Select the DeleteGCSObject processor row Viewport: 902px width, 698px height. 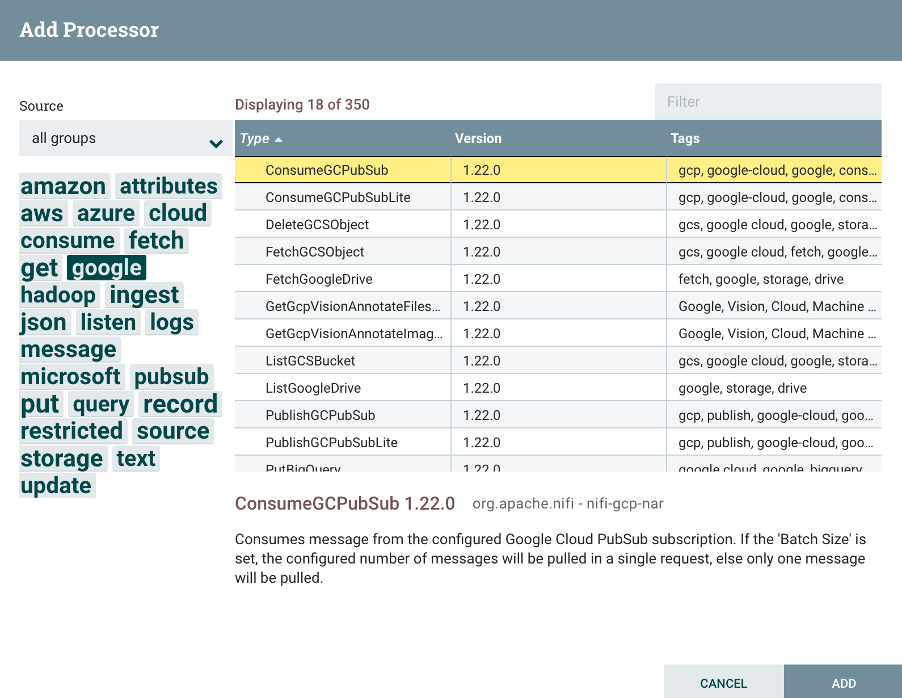pyautogui.click(x=558, y=224)
